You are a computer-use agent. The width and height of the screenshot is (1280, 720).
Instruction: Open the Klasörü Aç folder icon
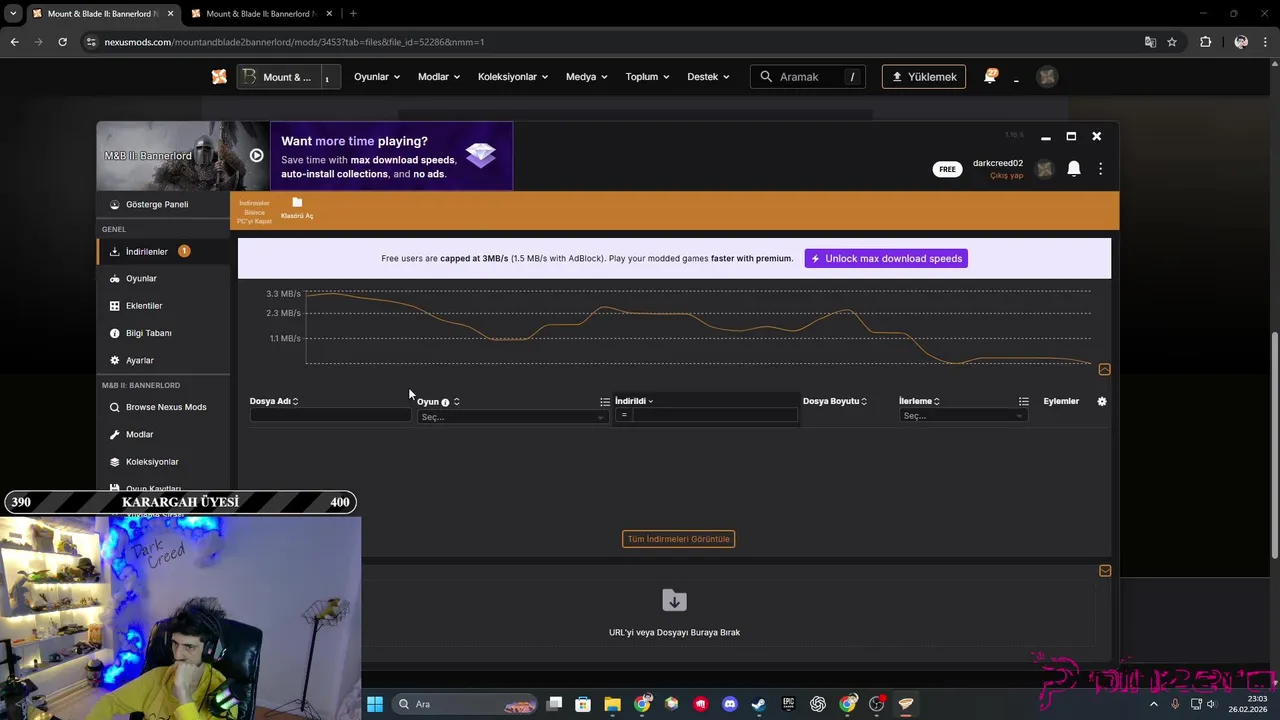(x=297, y=208)
